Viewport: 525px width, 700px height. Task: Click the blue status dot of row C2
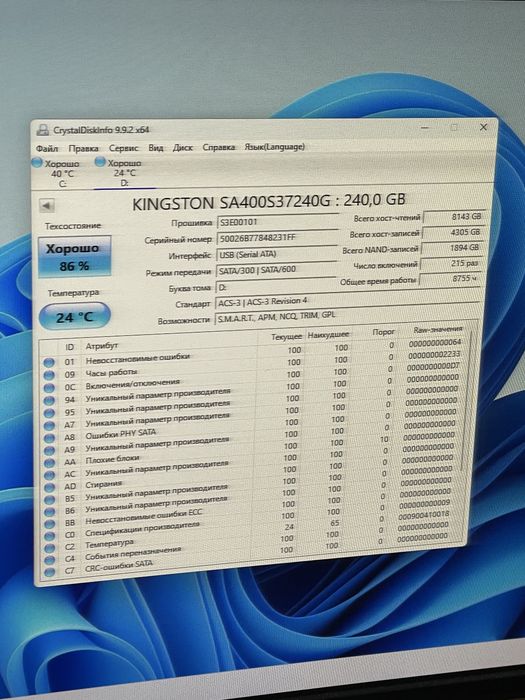point(50,547)
